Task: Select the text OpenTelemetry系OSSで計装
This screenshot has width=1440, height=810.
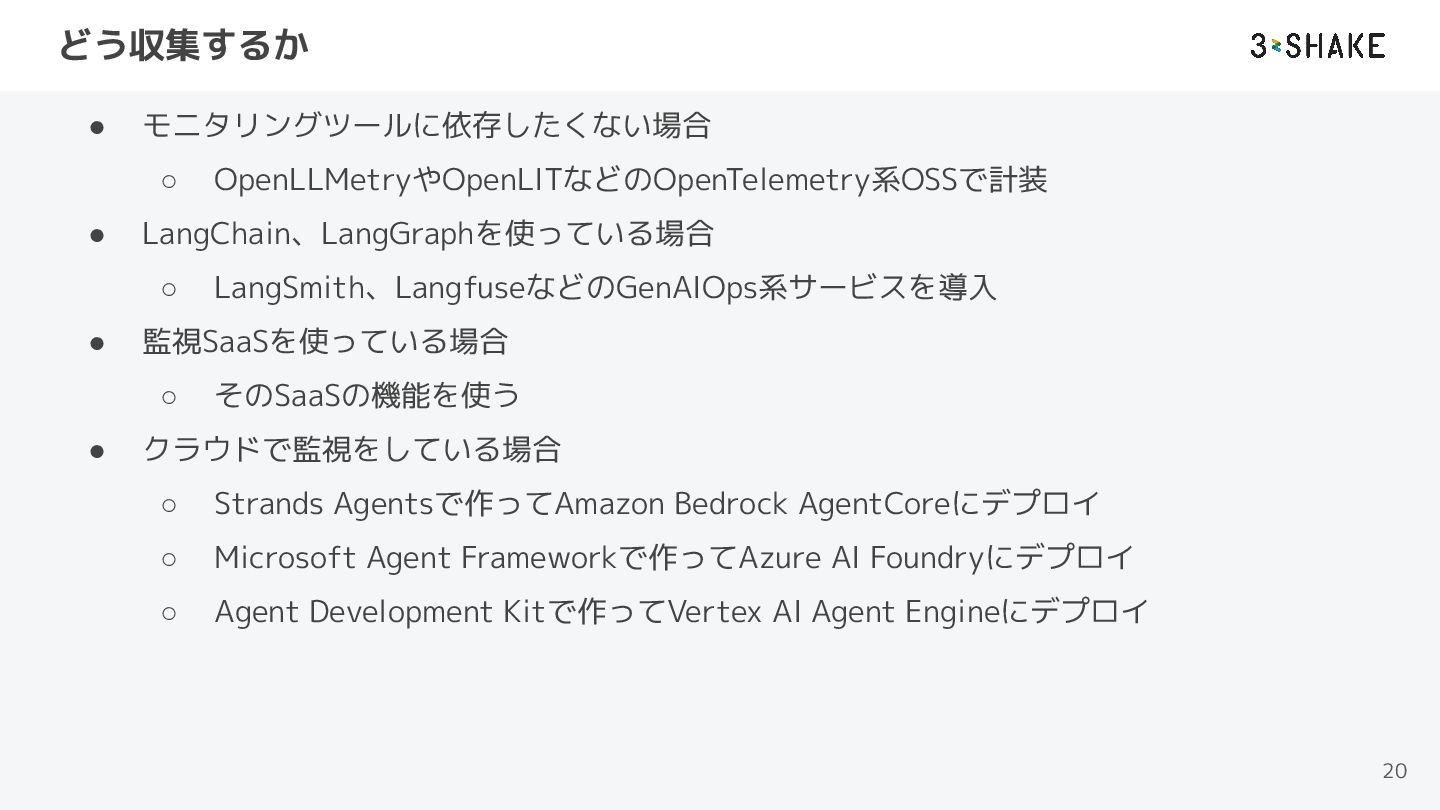Action: point(850,181)
